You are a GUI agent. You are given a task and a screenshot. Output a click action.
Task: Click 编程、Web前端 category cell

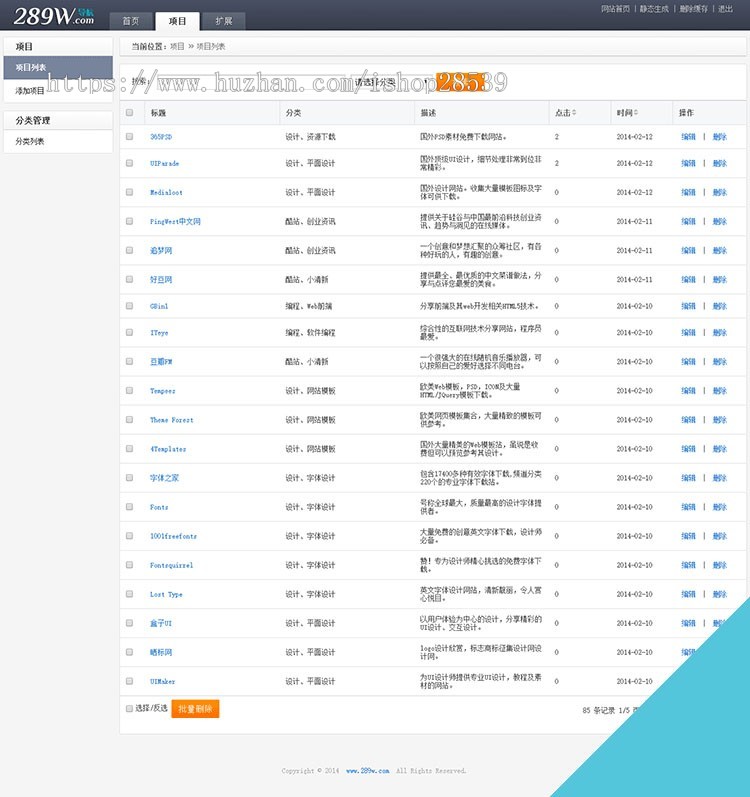pos(308,306)
